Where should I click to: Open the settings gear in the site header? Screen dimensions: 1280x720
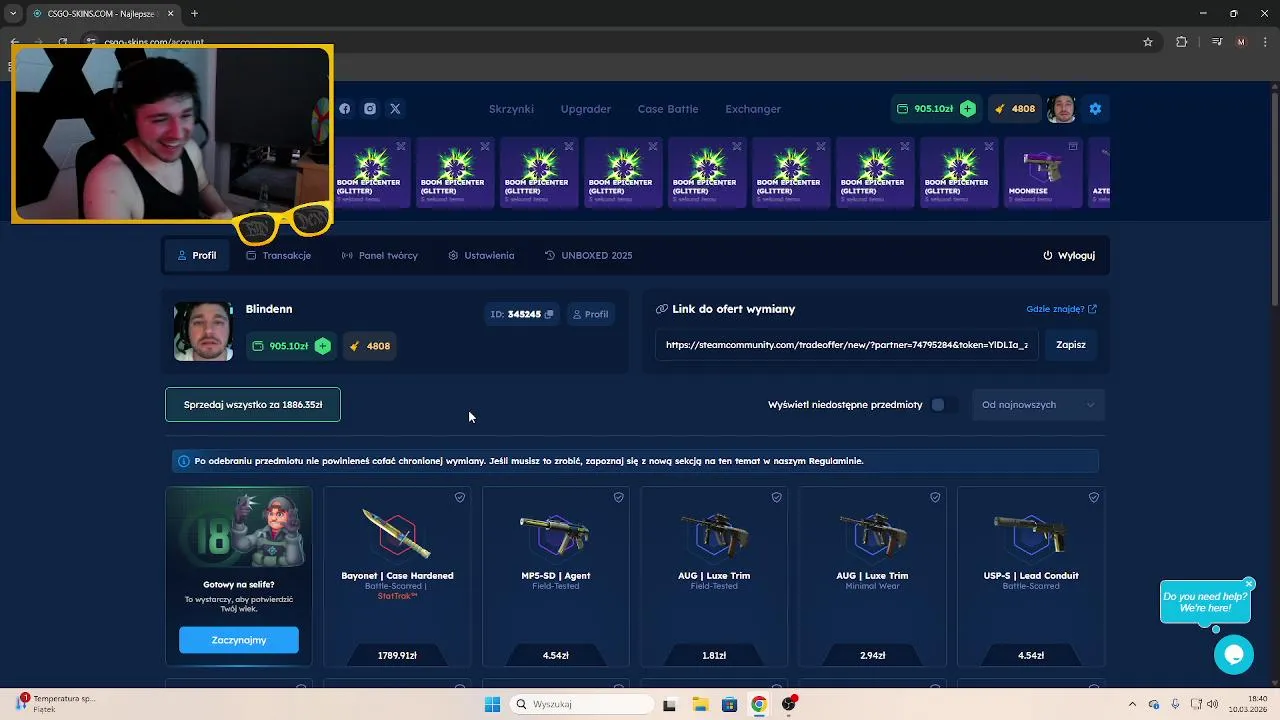click(1095, 109)
